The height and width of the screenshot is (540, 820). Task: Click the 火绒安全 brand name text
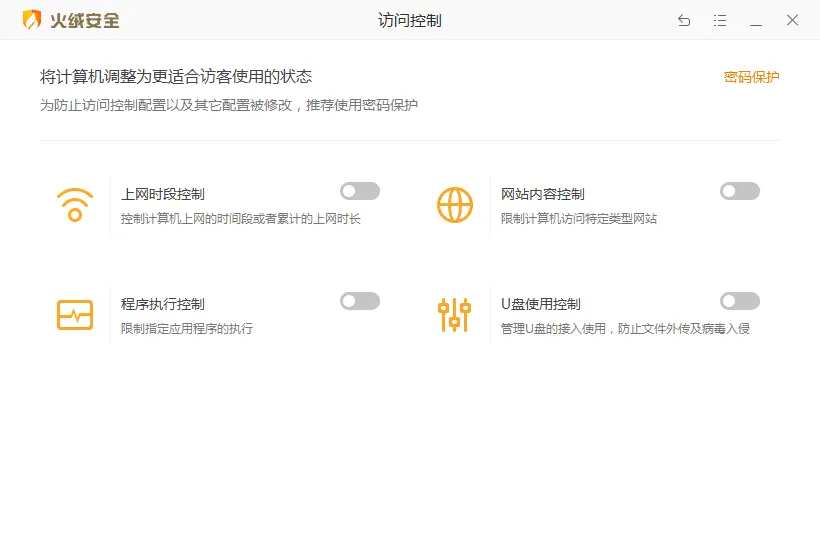click(x=85, y=20)
